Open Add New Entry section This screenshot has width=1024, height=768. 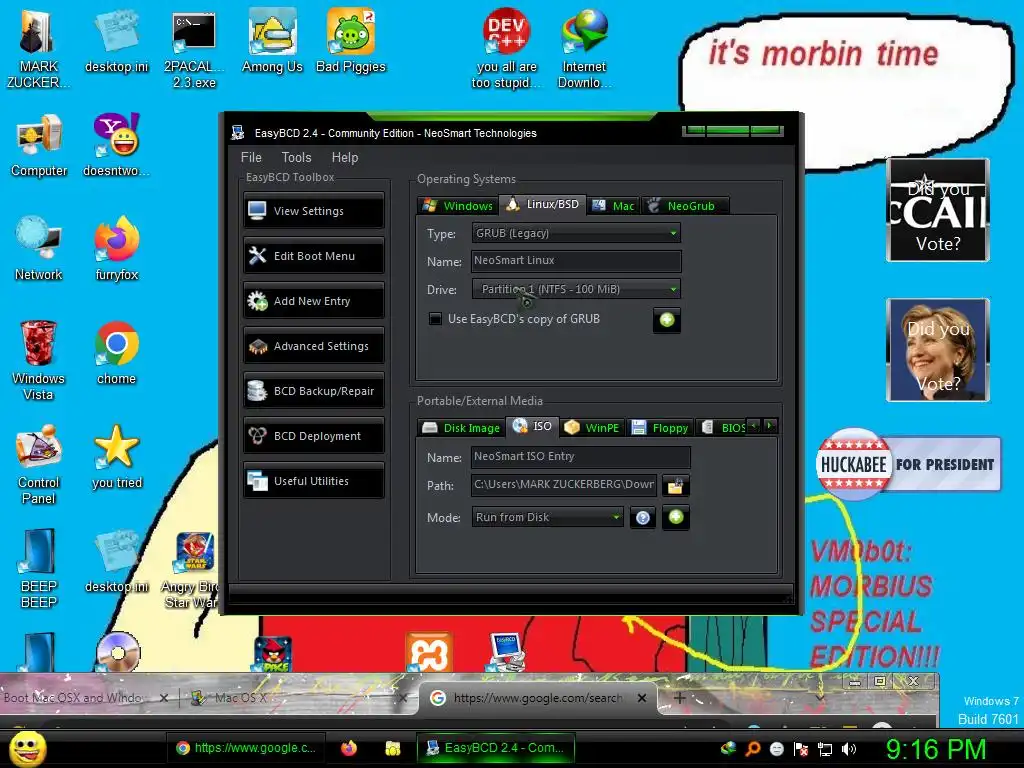(313, 301)
